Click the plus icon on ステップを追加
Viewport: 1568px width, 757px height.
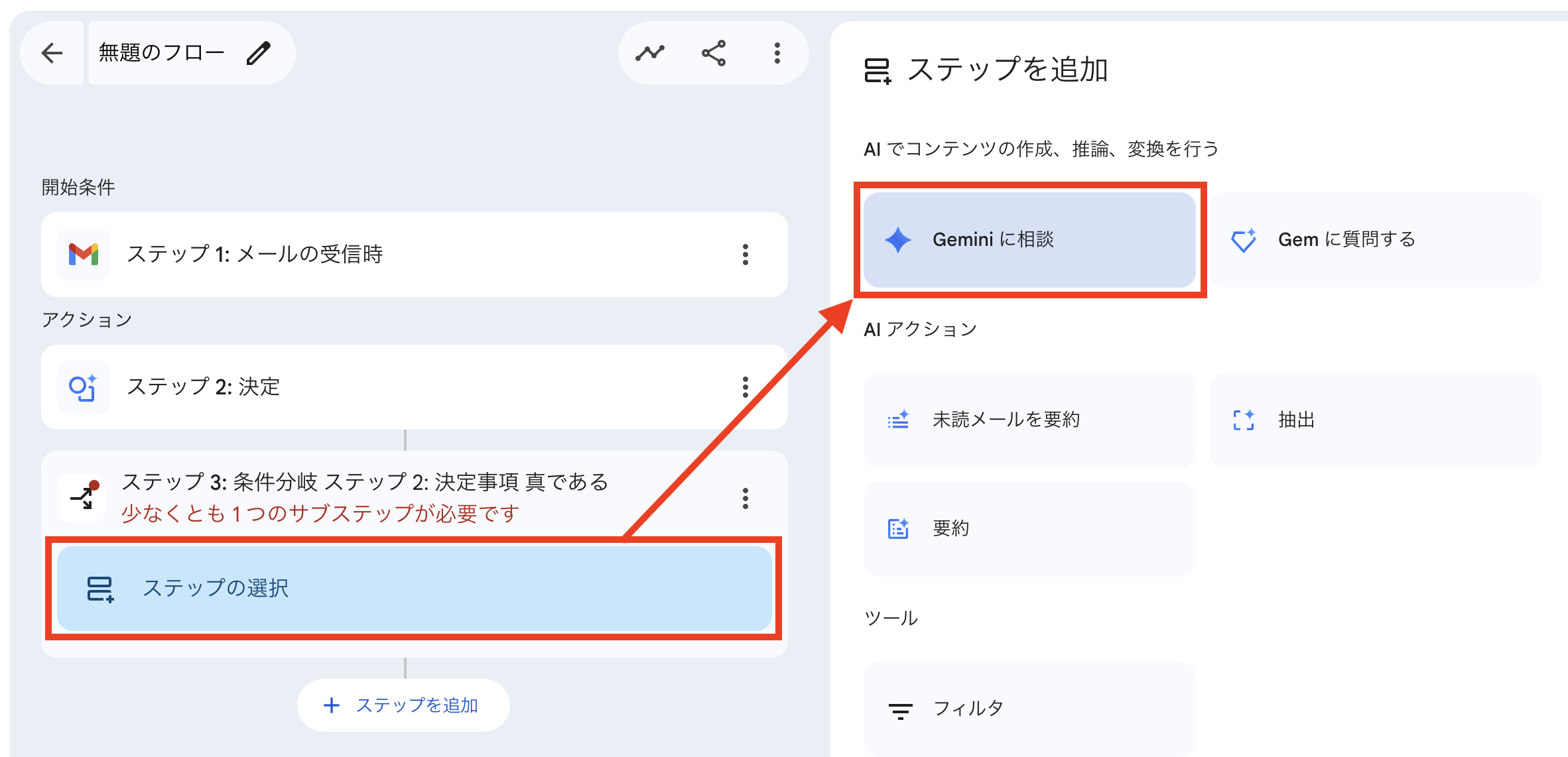point(332,705)
